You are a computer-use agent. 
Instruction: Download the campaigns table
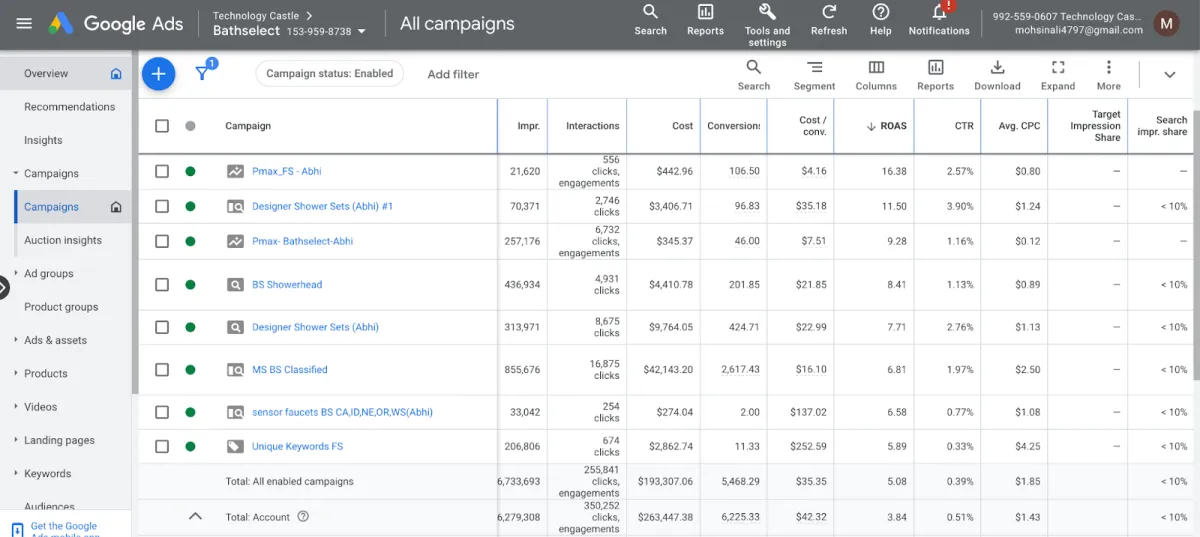tap(997, 68)
